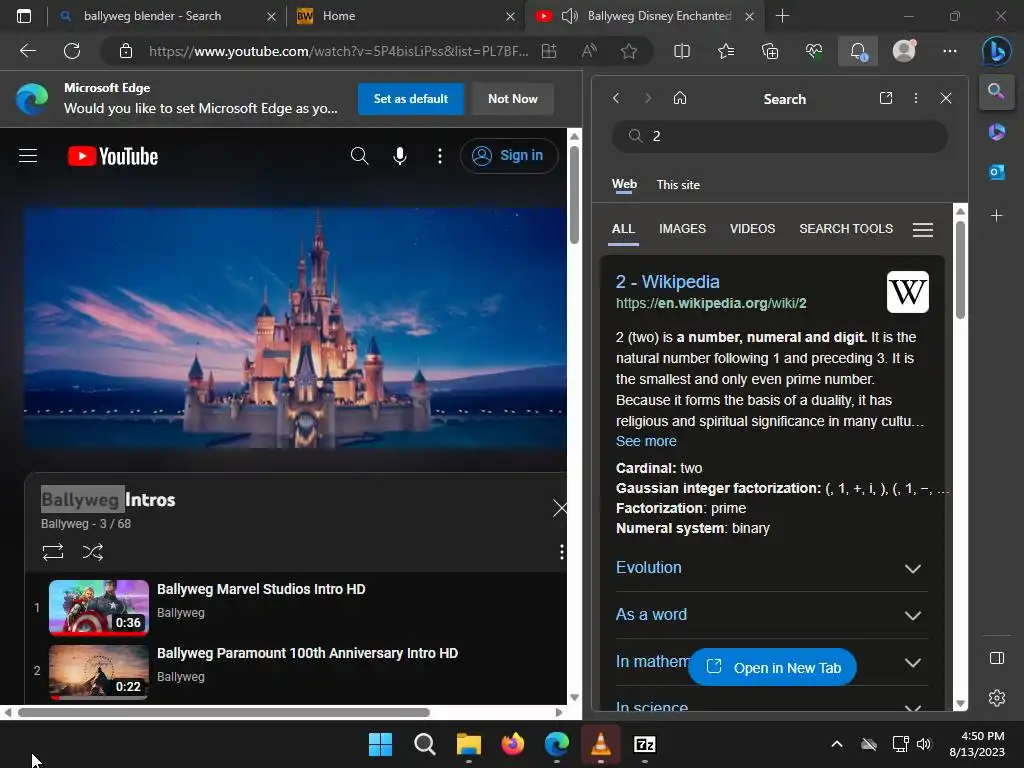Open sidebar settings gear icon
Image resolution: width=1024 pixels, height=768 pixels.
[997, 698]
